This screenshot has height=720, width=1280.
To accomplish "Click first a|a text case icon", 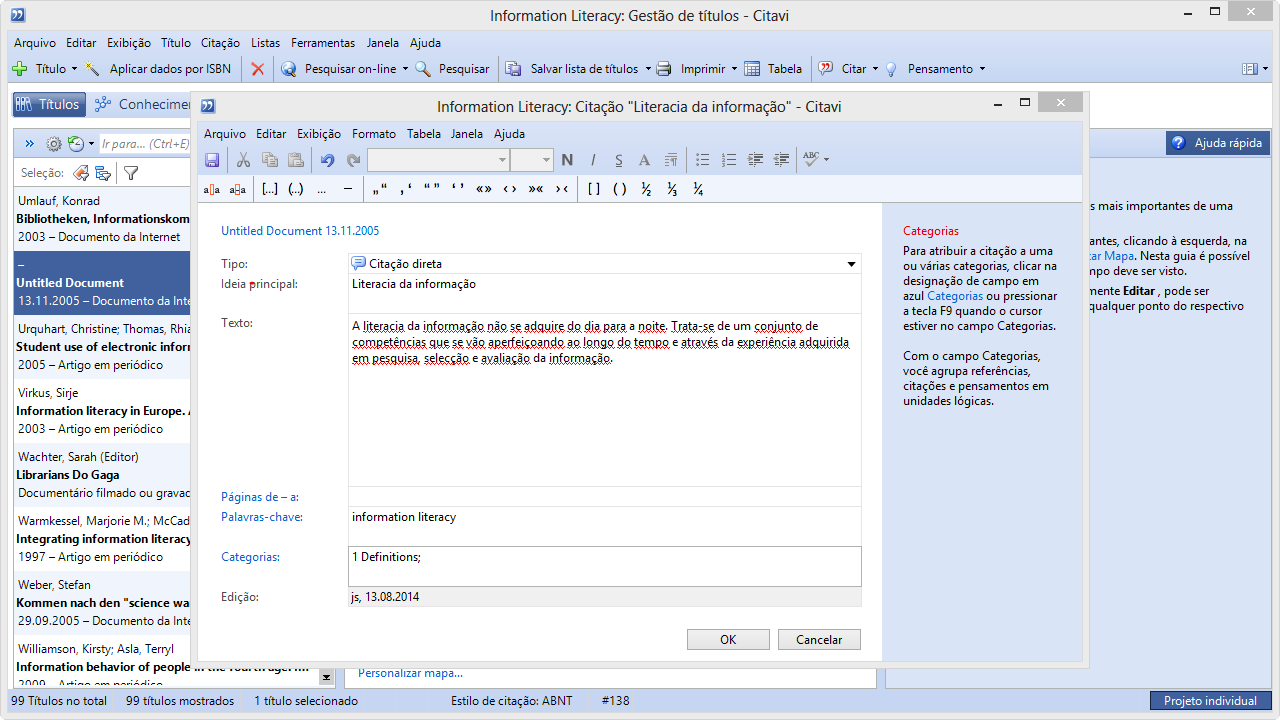I will coord(212,189).
